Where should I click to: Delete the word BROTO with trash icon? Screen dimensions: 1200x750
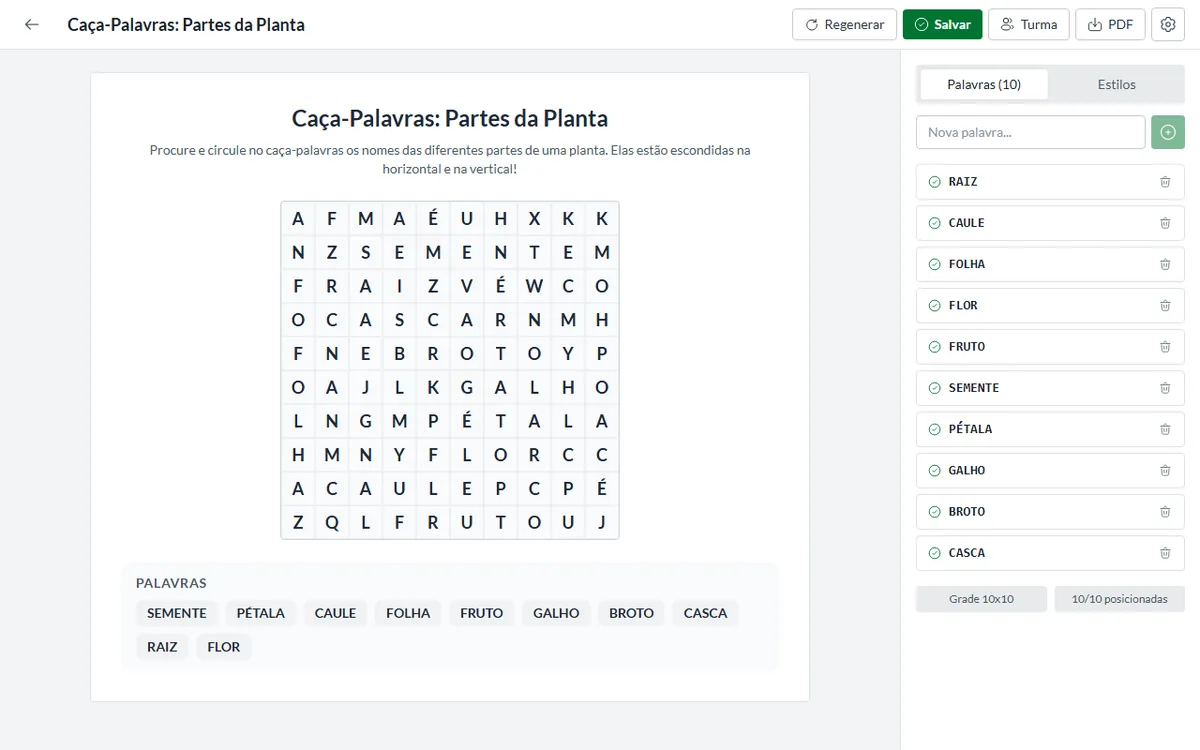1165,512
